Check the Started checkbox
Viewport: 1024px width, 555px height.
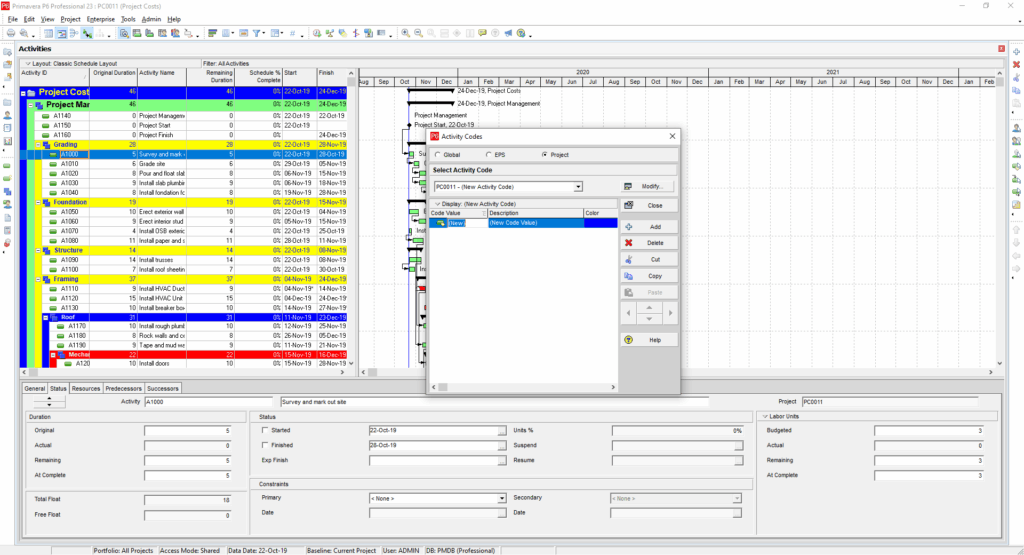pyautogui.click(x=264, y=430)
